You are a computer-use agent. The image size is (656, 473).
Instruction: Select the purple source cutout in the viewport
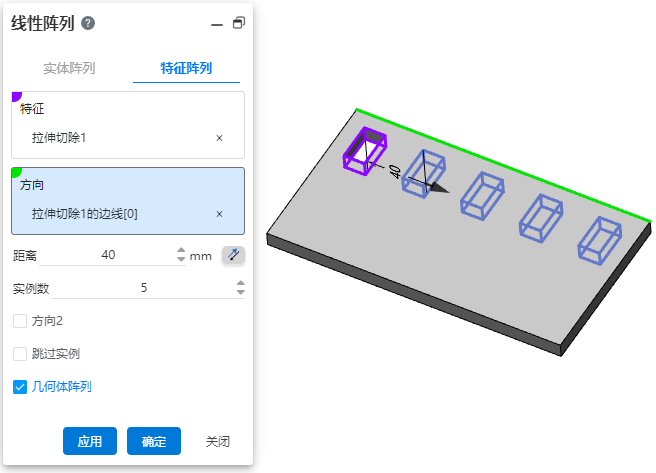(365, 151)
